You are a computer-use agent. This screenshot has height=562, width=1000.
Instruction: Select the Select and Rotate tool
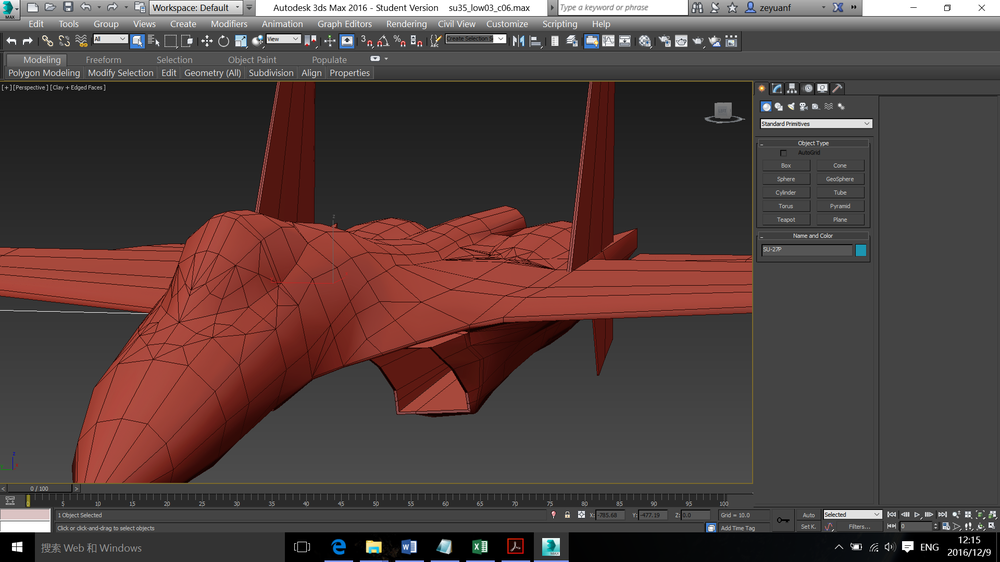(x=224, y=41)
